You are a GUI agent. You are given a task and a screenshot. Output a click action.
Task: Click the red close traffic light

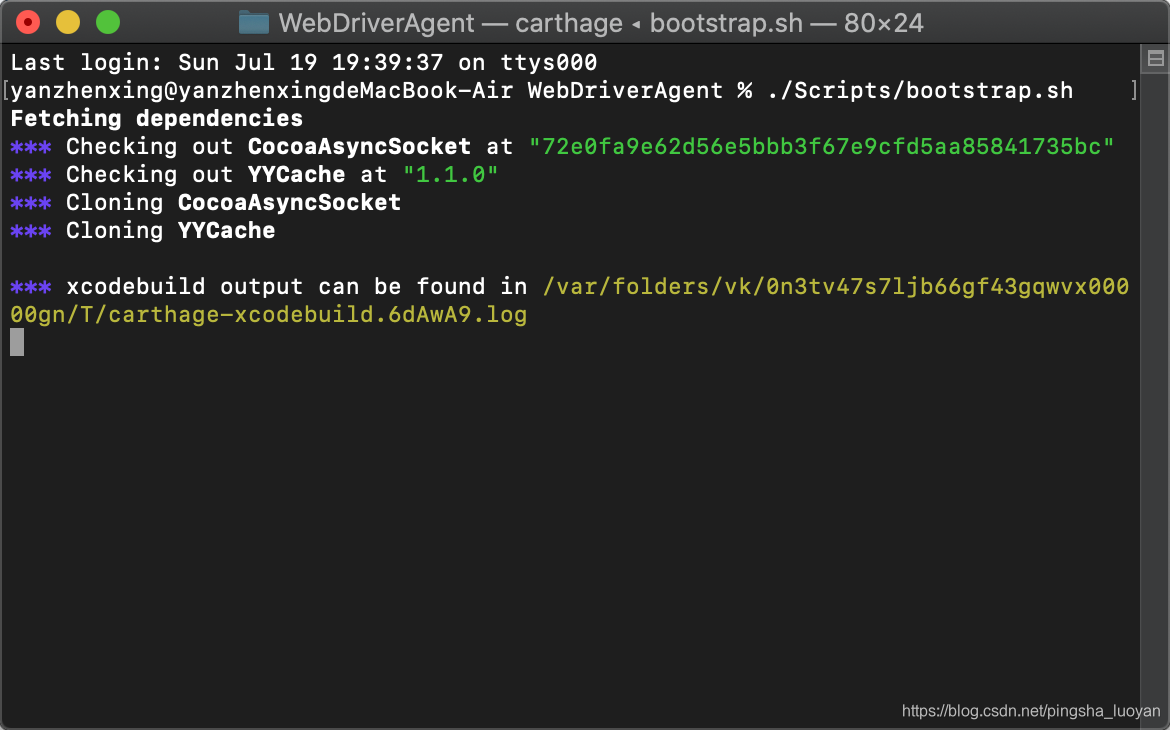tap(28, 20)
